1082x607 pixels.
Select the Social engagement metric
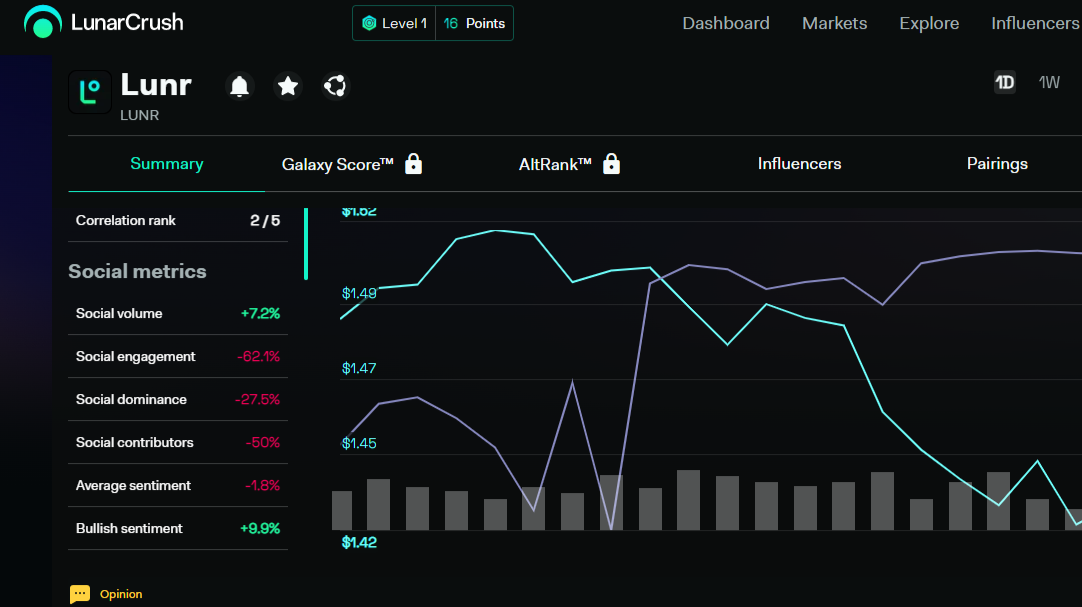(x=178, y=357)
